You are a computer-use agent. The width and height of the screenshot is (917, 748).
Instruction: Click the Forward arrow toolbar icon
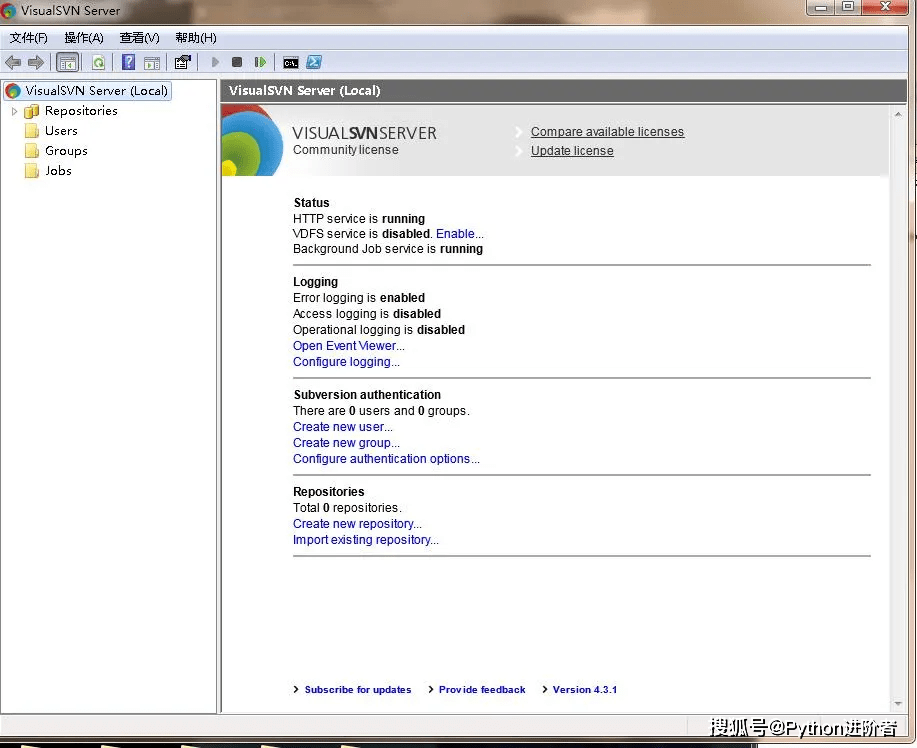(36, 62)
